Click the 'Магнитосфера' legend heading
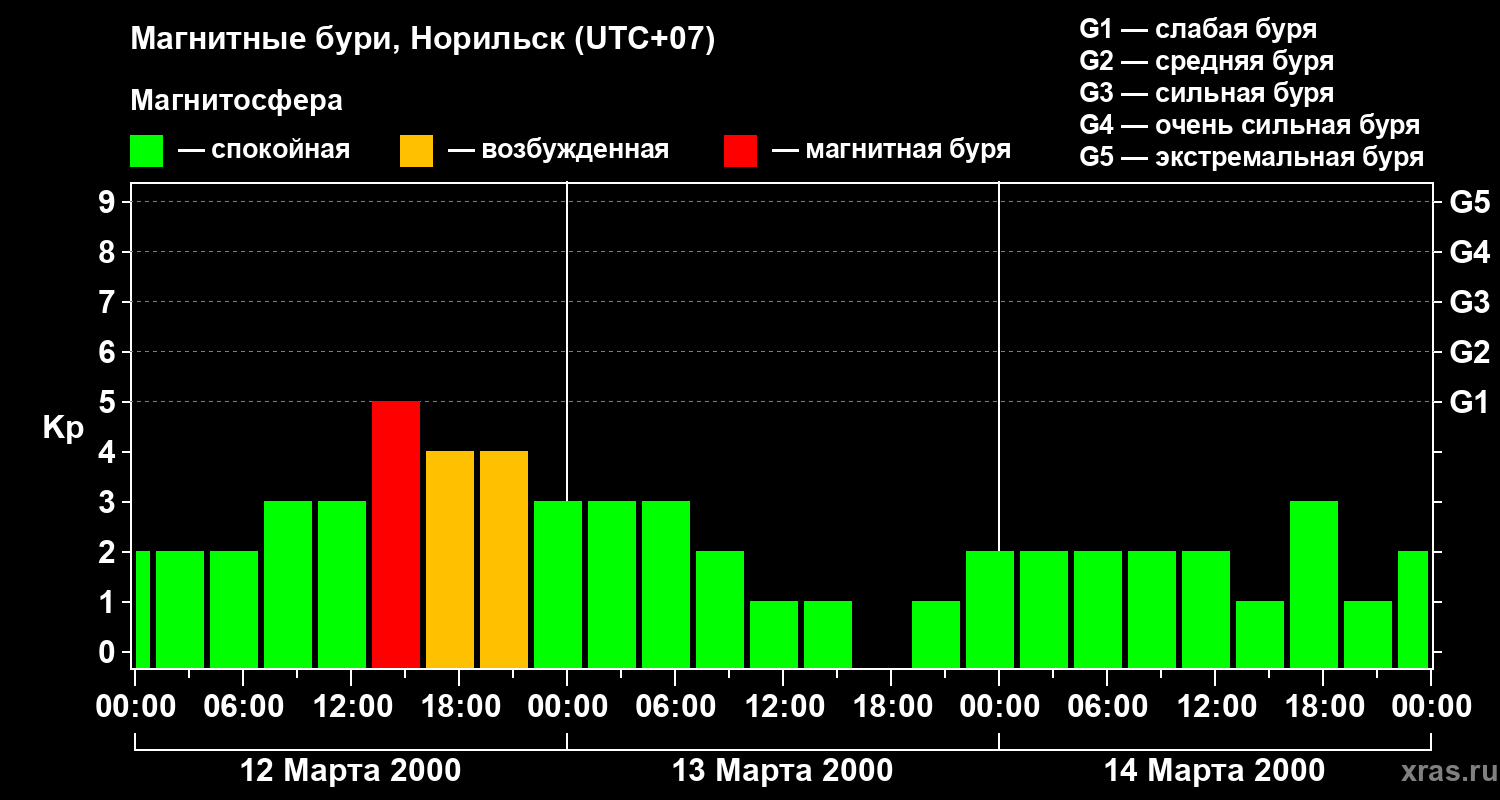Screen dimensions: 1500x800 (x=236, y=101)
